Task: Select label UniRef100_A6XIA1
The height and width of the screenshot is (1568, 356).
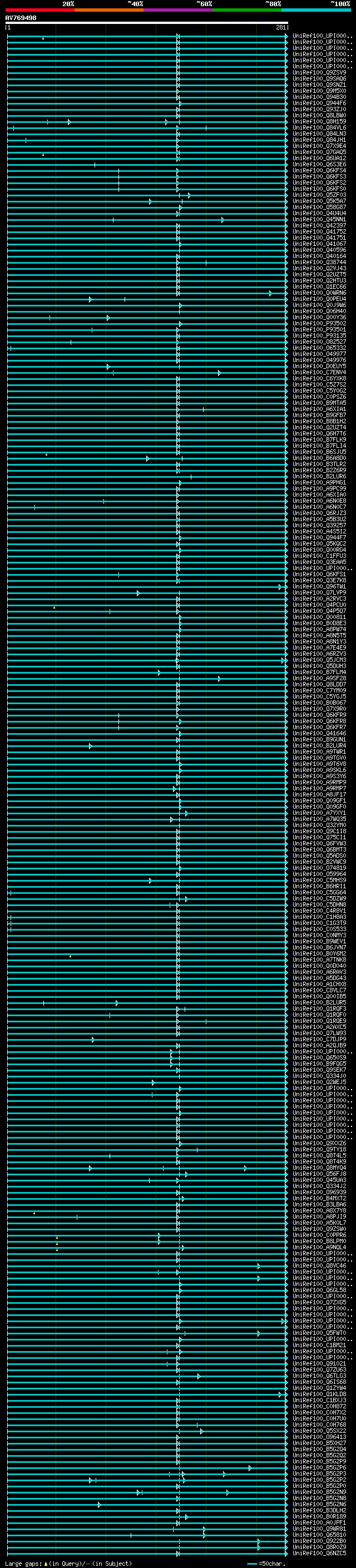Action: click(319, 409)
